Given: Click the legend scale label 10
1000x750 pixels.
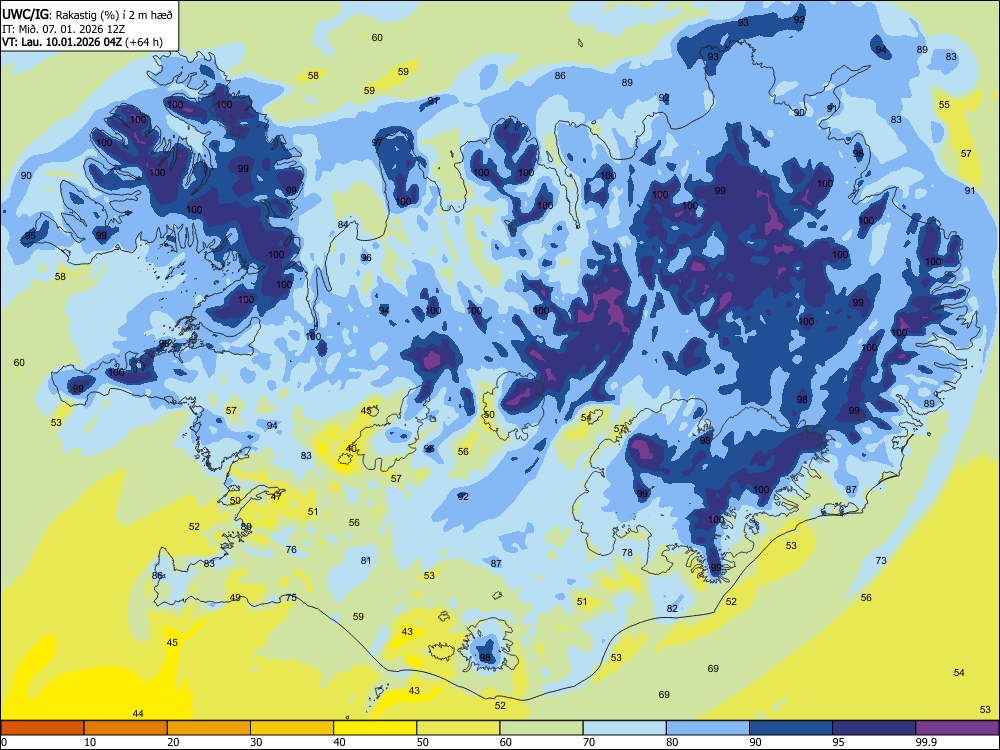Looking at the screenshot, I should pos(90,742).
